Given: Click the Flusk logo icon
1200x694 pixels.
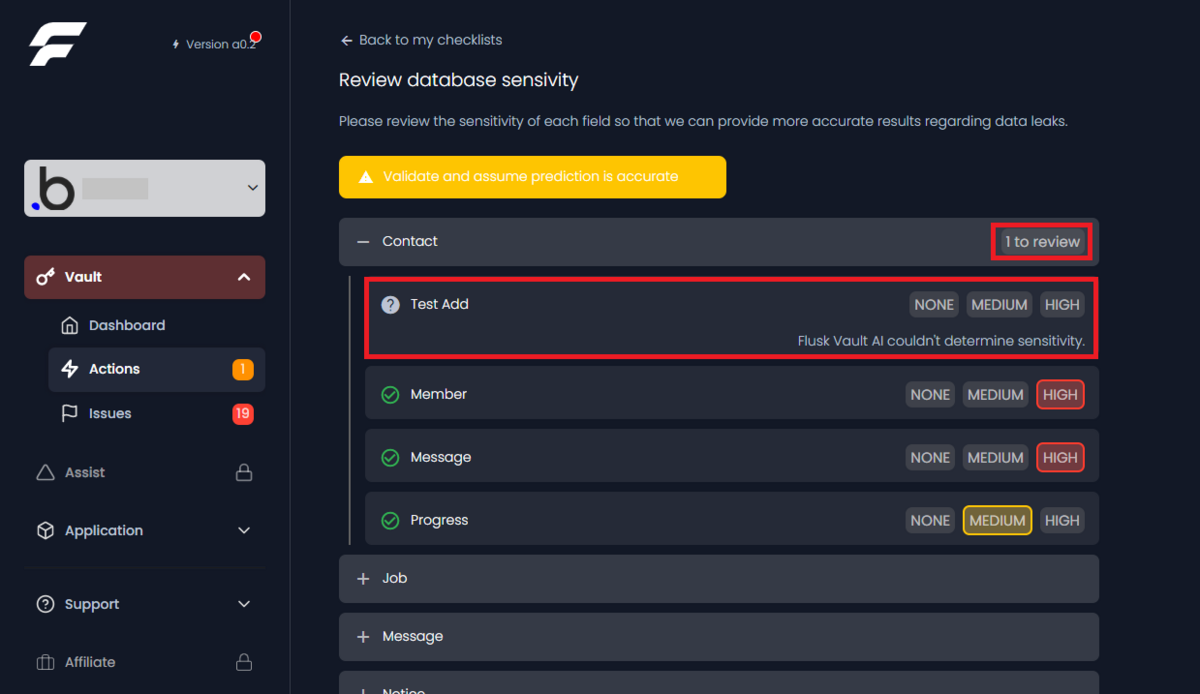Looking at the screenshot, I should click(57, 44).
